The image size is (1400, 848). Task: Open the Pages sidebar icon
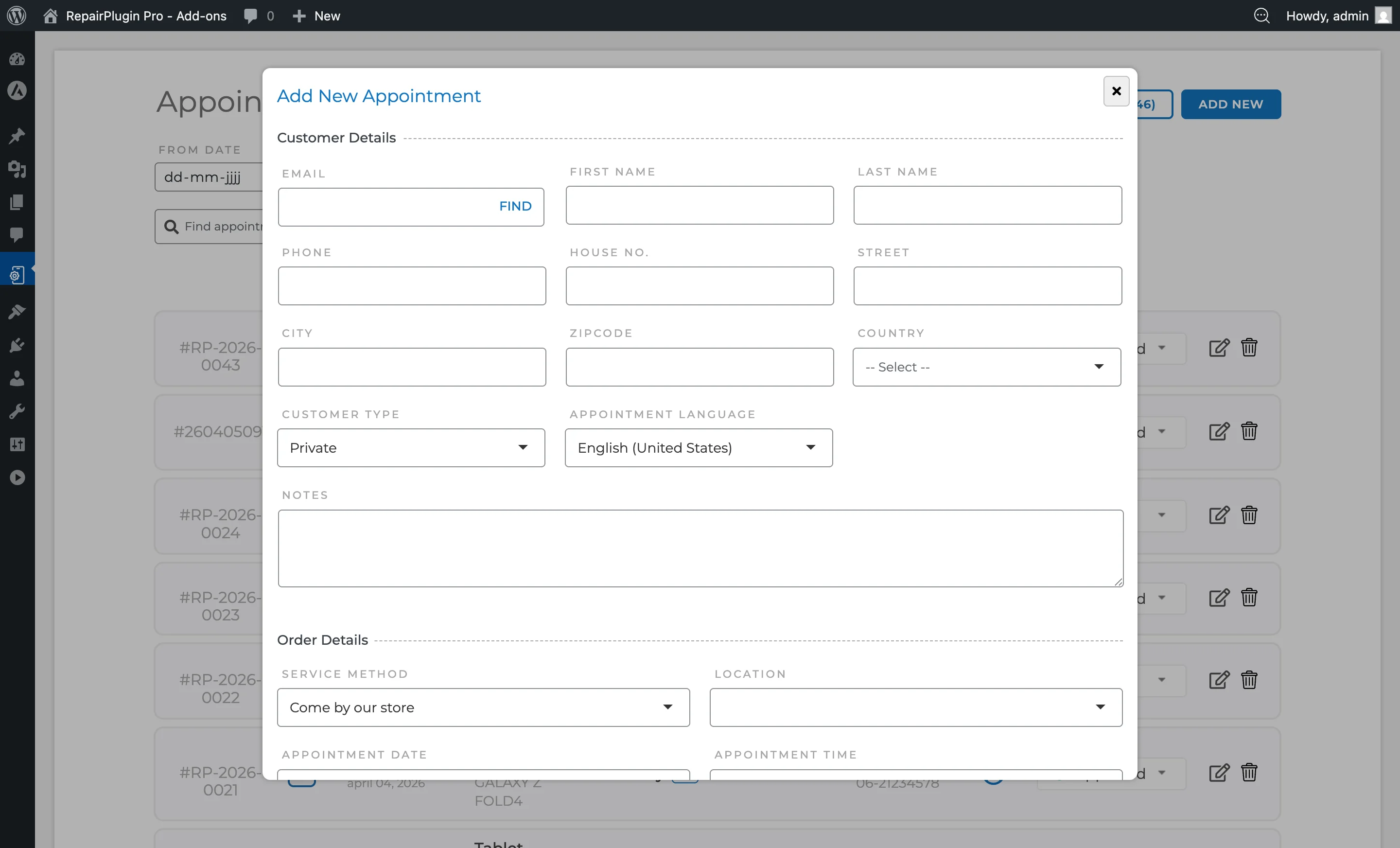click(x=17, y=203)
